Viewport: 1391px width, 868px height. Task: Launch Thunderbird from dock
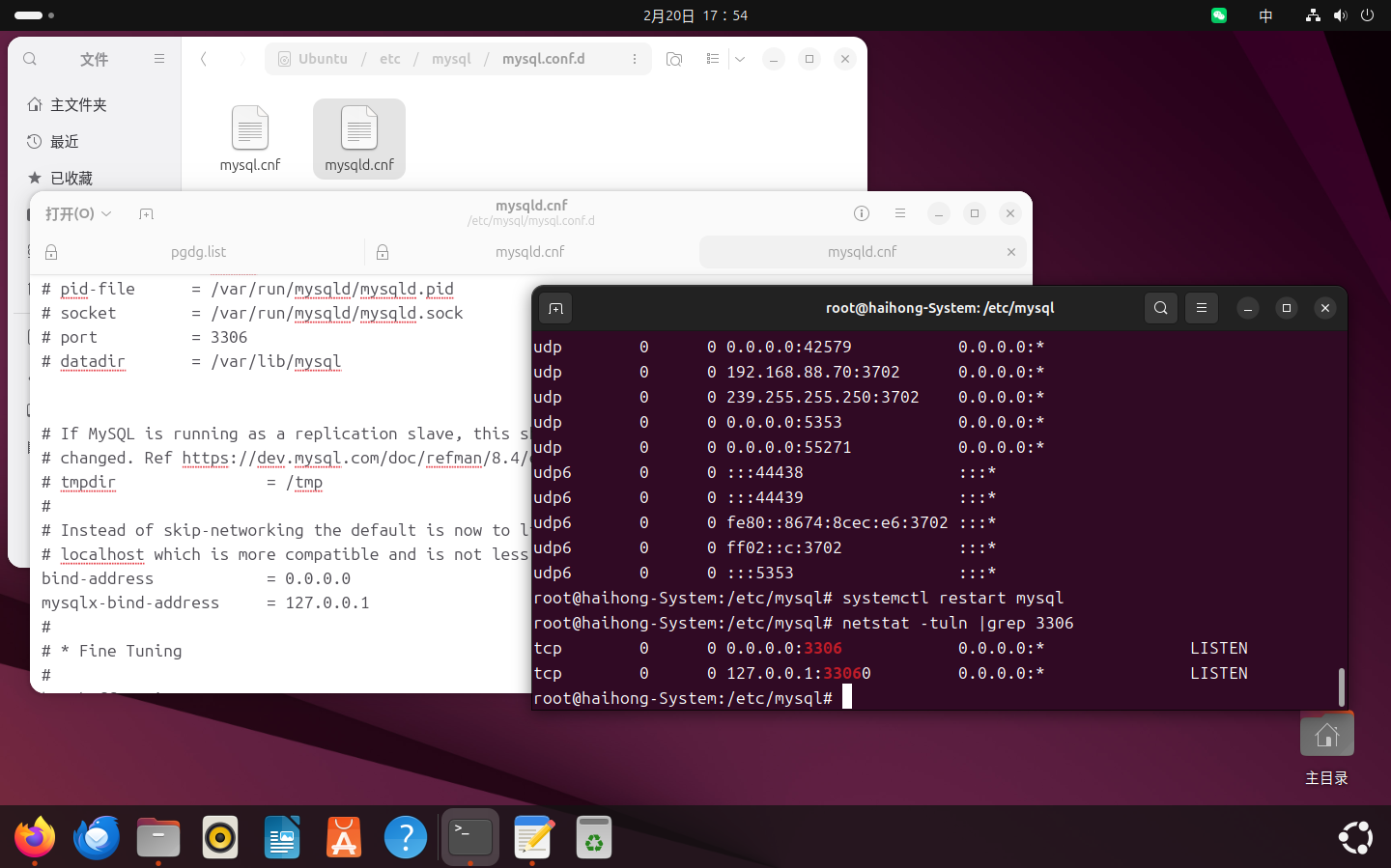[x=97, y=837]
